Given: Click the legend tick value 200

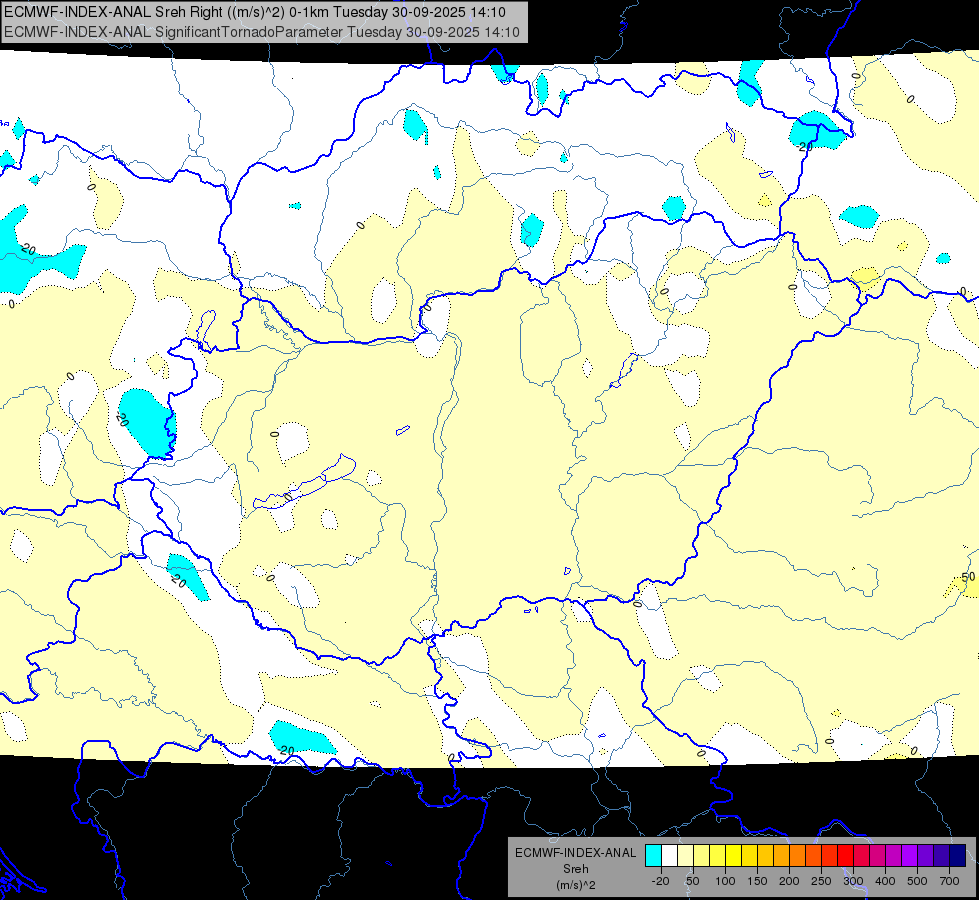Looking at the screenshot, I should coord(789,881).
